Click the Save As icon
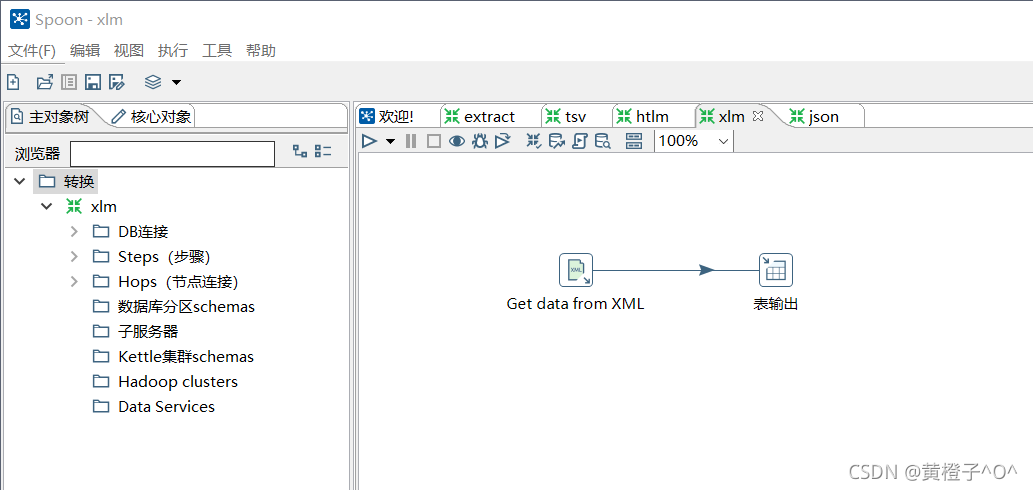The height and width of the screenshot is (490, 1033). coord(117,82)
